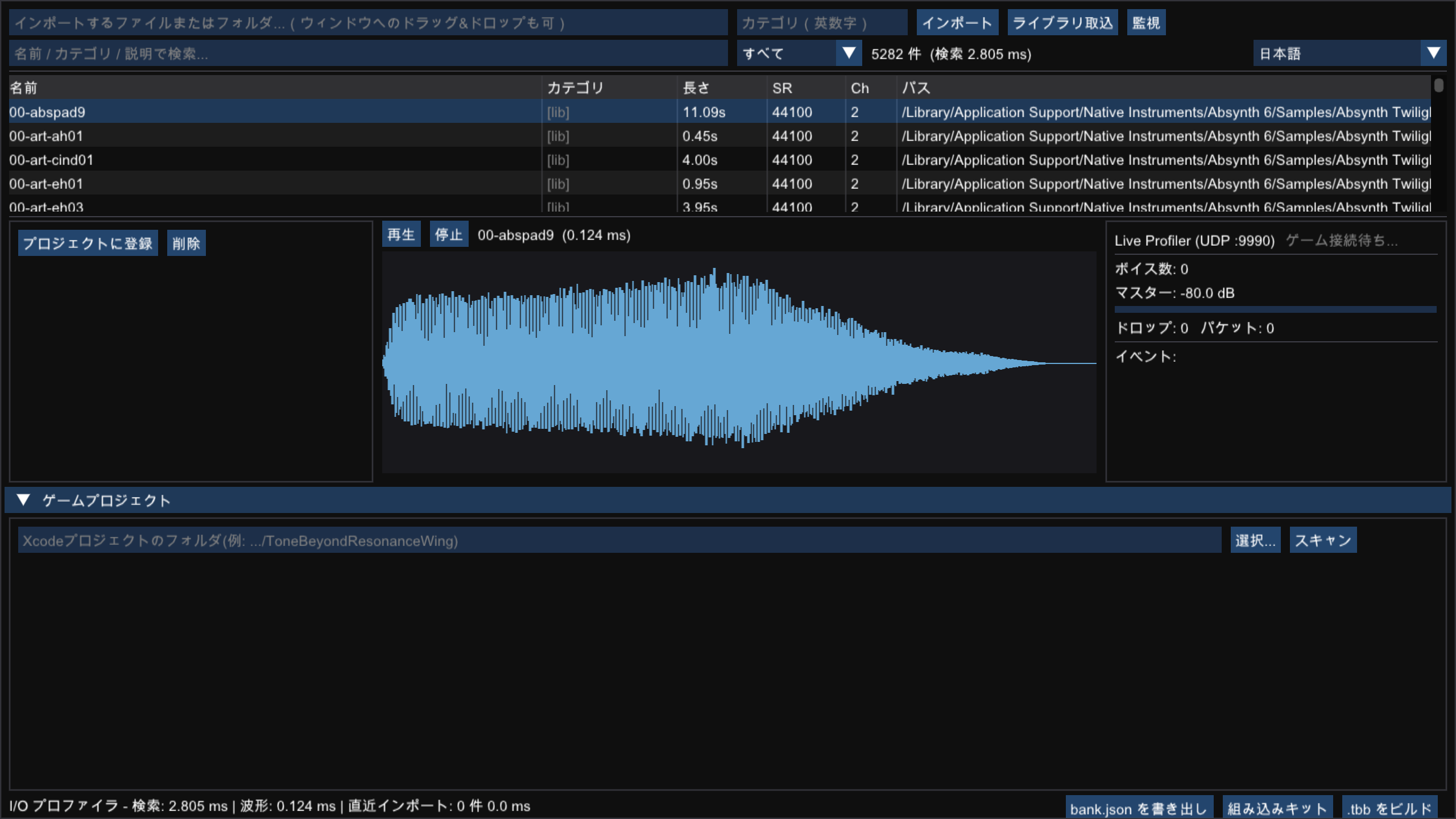Image resolution: width=1456 pixels, height=819 pixels.
Task: Click the インポート button
Action: click(x=957, y=23)
